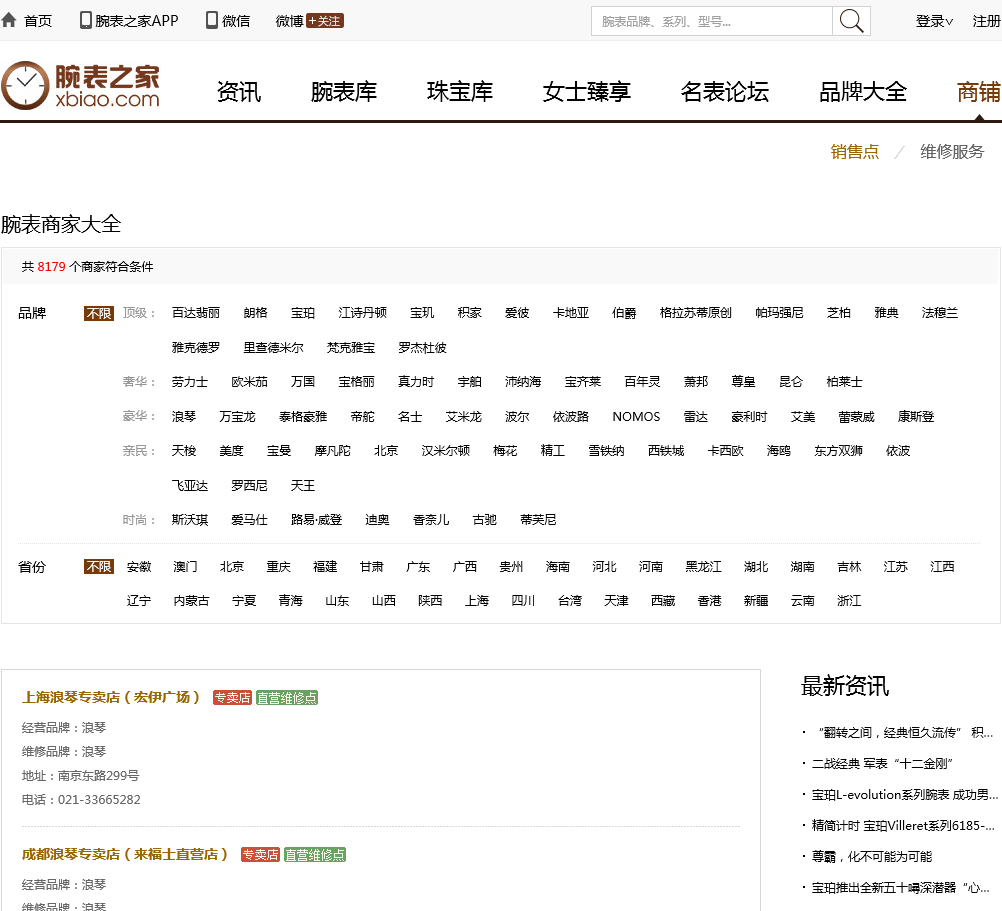This screenshot has width=1002, height=911.
Task: Filter by brand 欧米茄
Action: (249, 382)
